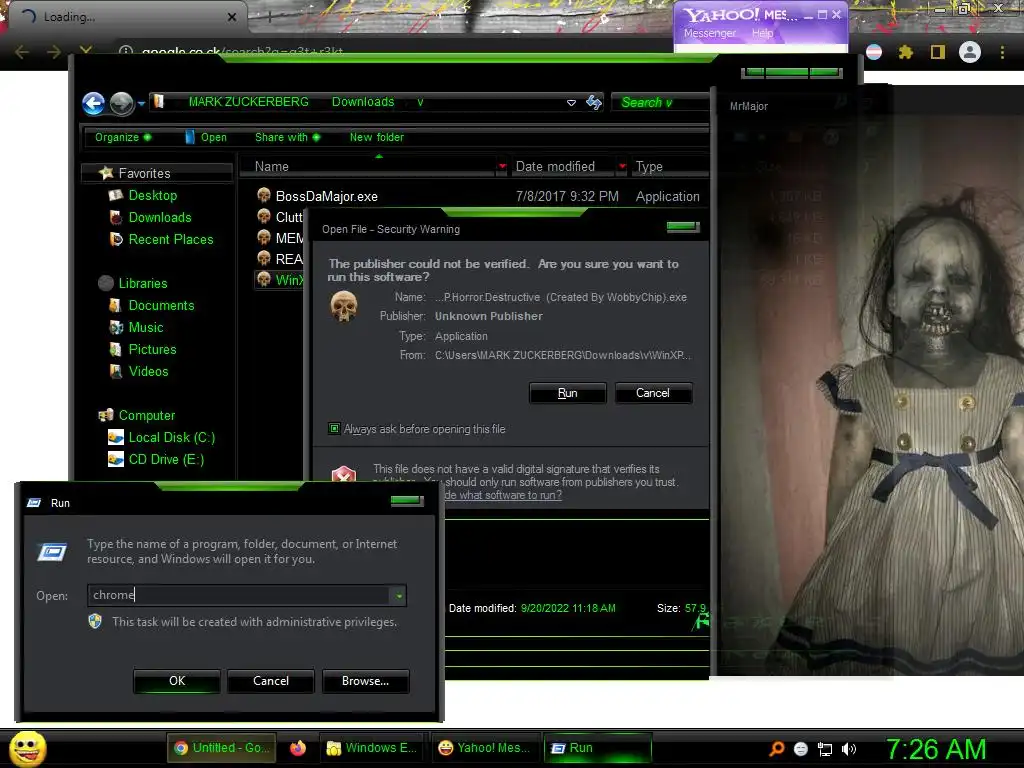Cancel the Security Warning dialog

[653, 393]
